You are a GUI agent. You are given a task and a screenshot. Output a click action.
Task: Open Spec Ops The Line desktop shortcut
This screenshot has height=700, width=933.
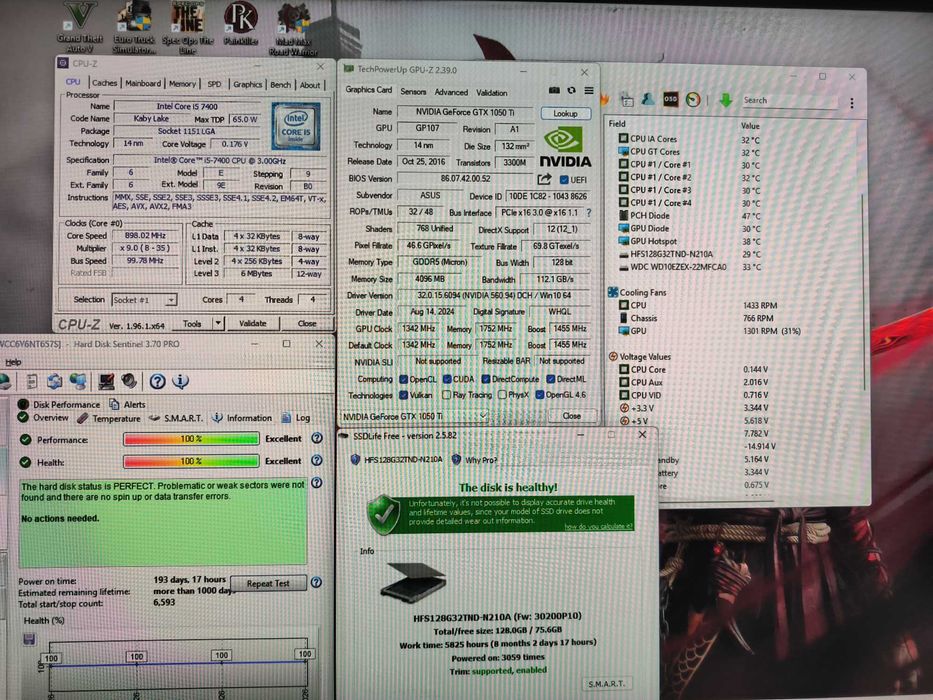tap(188, 27)
